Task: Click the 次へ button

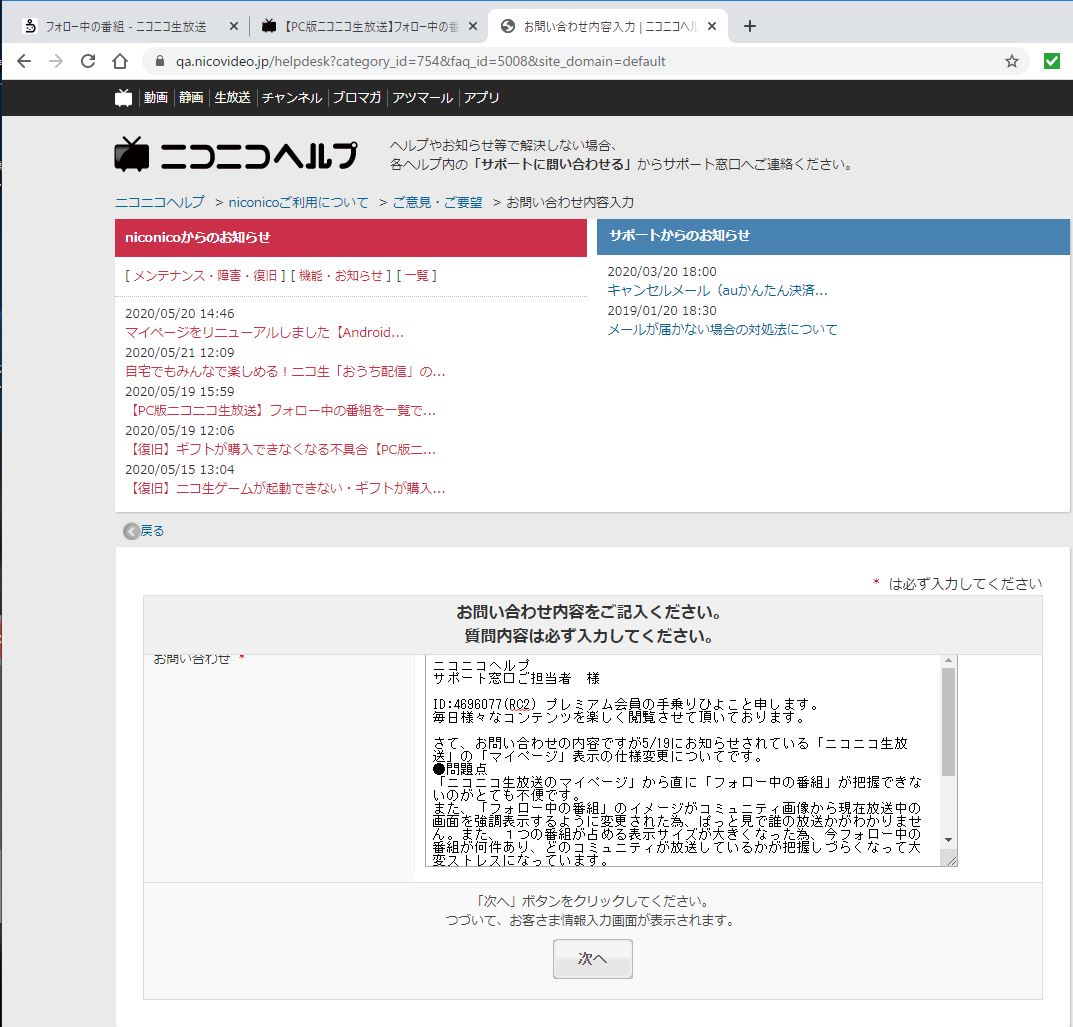Action: click(593, 959)
